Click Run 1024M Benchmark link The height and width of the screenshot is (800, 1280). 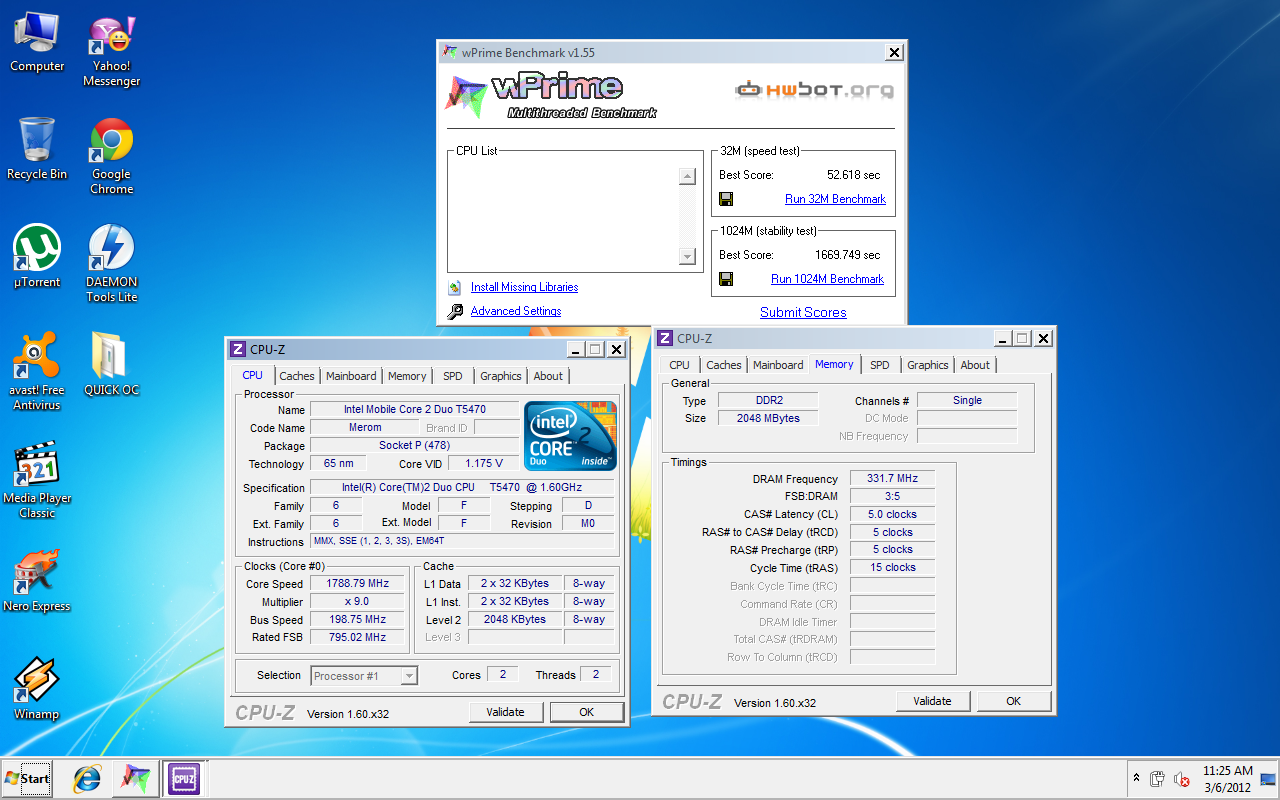828,279
